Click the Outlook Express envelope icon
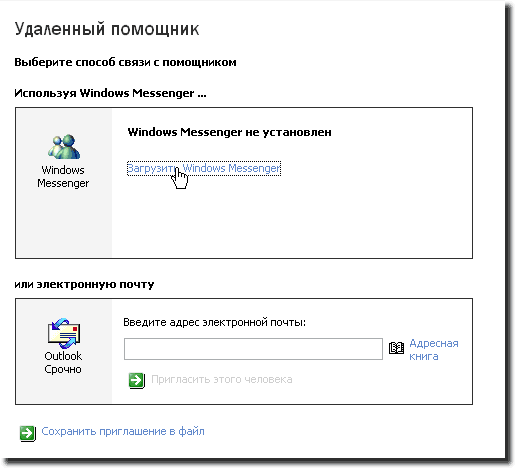Viewport: 515px width, 469px height. point(64,333)
